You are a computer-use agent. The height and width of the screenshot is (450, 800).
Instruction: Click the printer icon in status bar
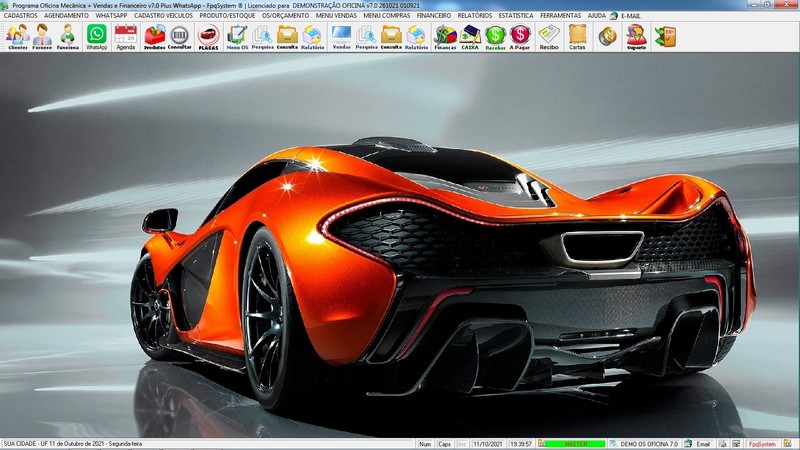point(722,444)
